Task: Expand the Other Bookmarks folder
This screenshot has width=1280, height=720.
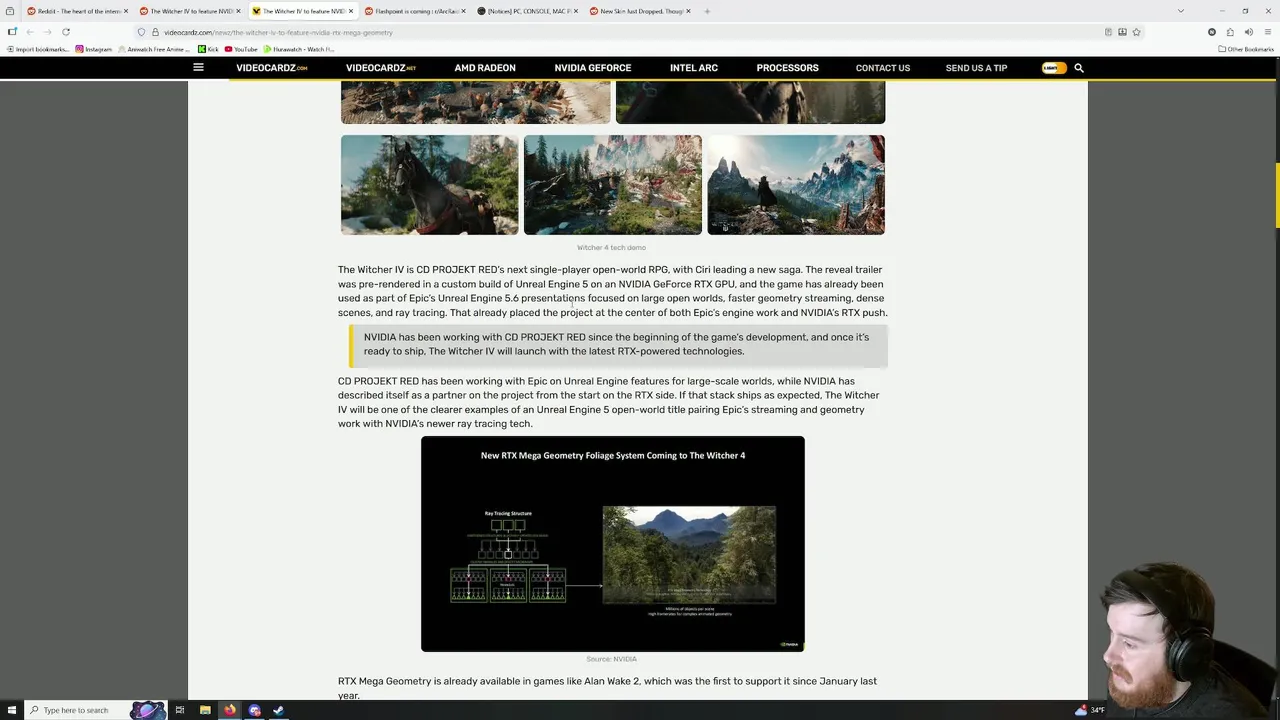Action: click(1246, 49)
